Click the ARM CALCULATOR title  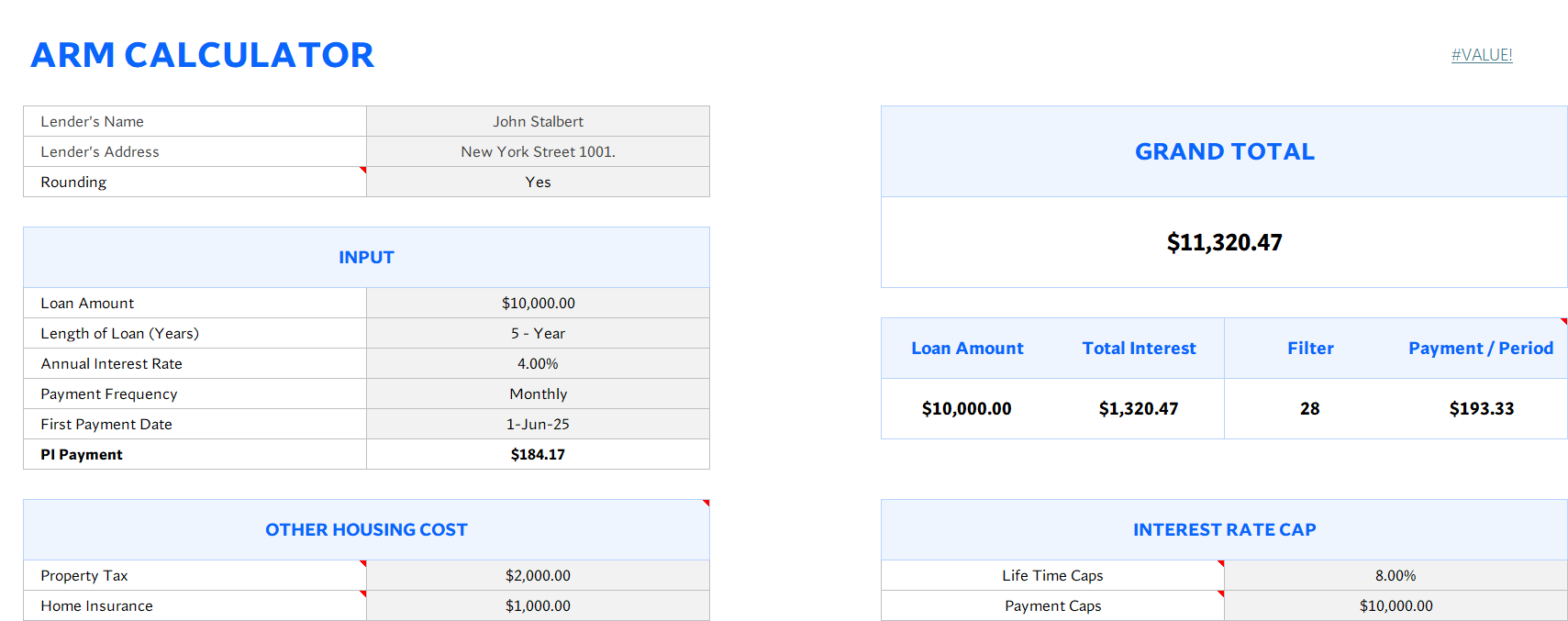pyautogui.click(x=203, y=55)
